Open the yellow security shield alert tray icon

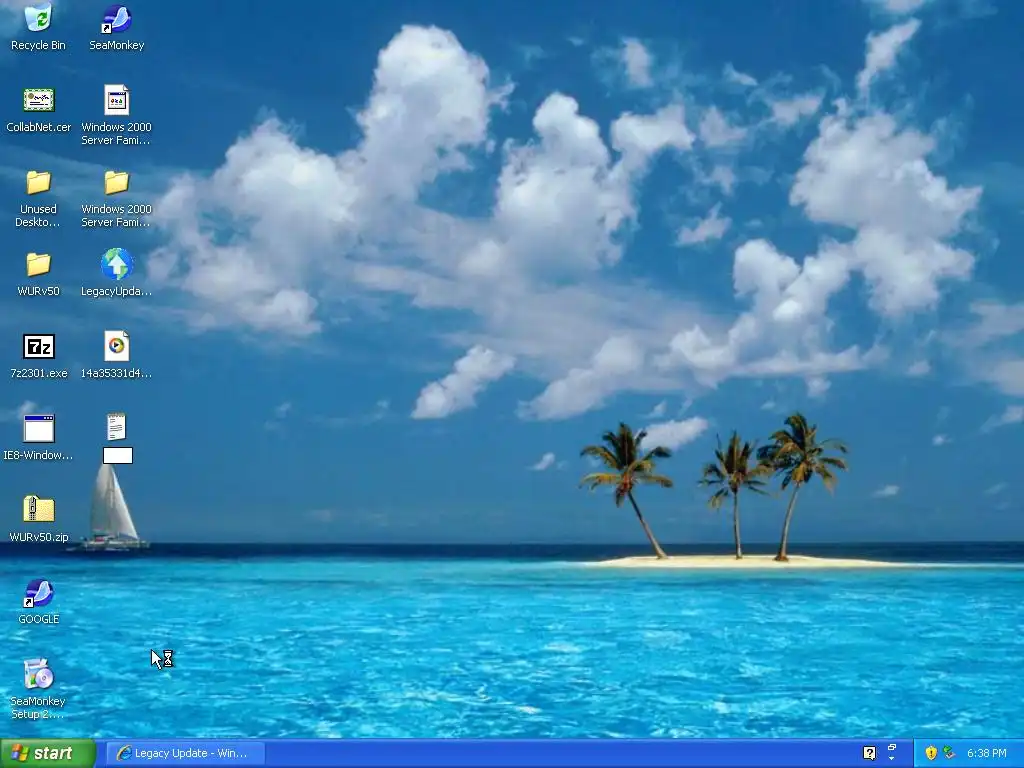(931, 753)
